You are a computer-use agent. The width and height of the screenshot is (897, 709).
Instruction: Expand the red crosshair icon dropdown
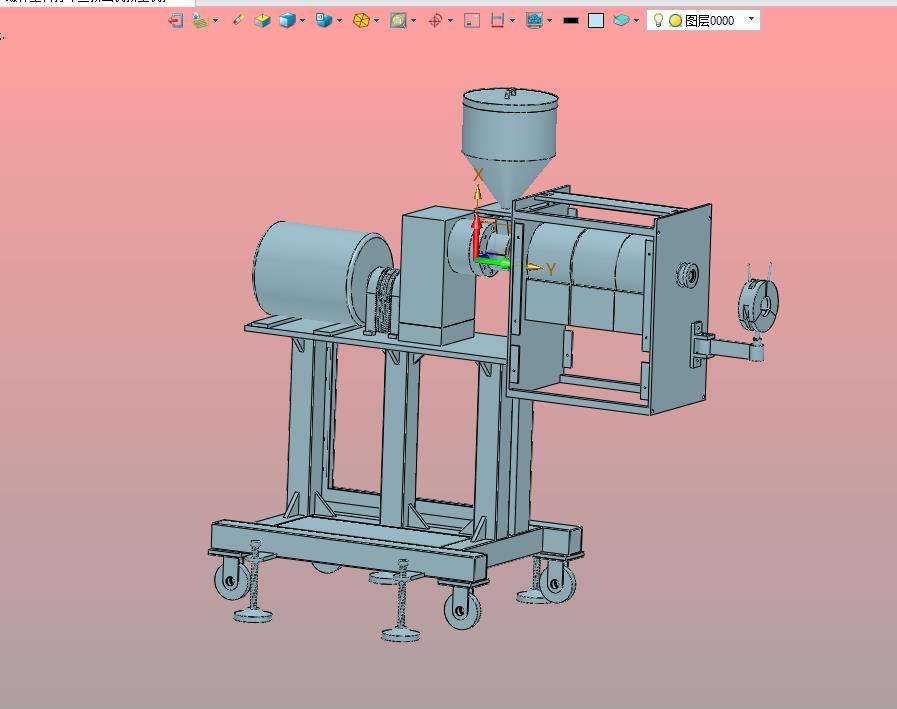click(451, 21)
